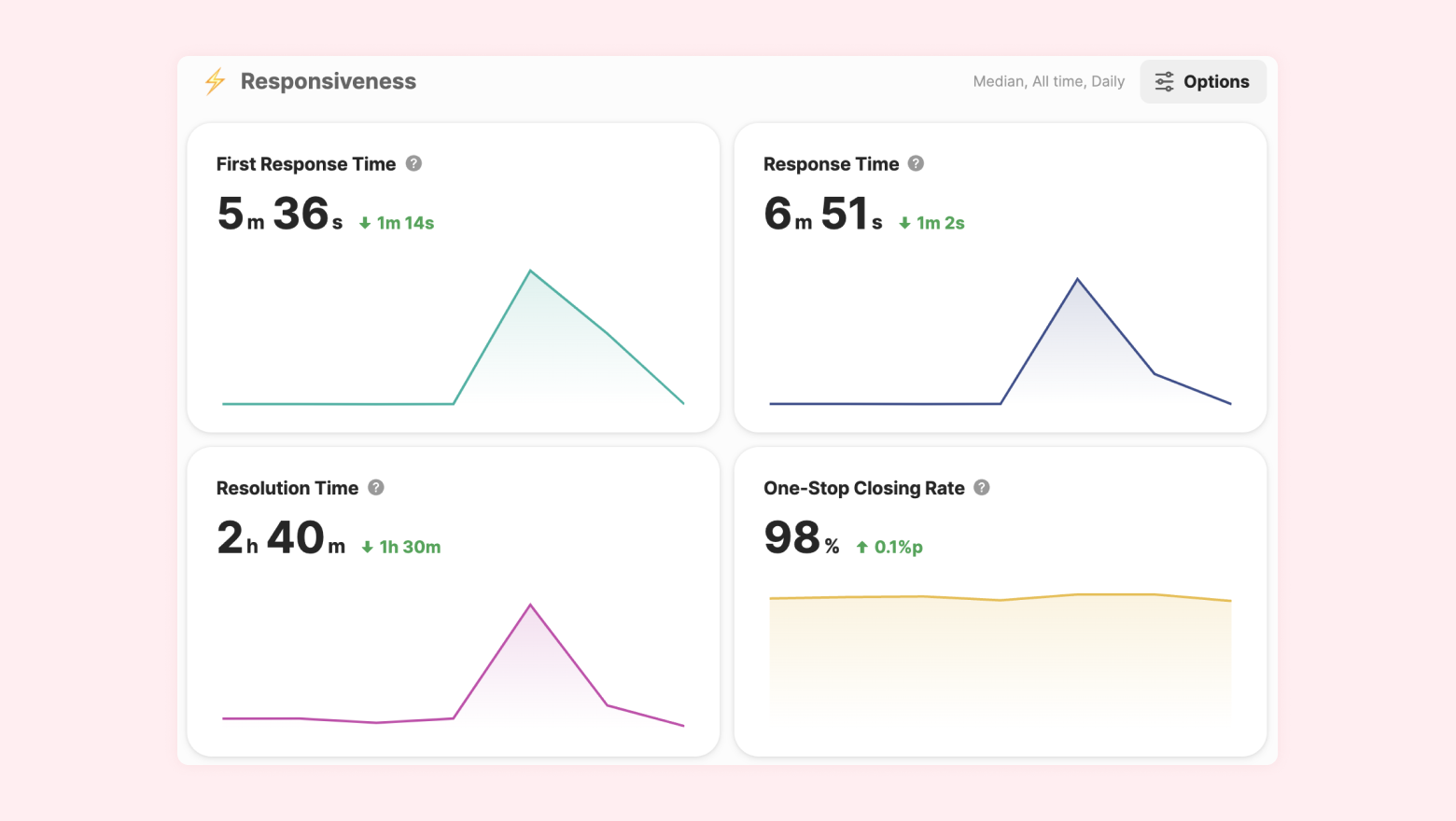This screenshot has height=821, width=1456.
Task: Click the green down arrow beside 1m 14s
Action: pyautogui.click(x=365, y=223)
